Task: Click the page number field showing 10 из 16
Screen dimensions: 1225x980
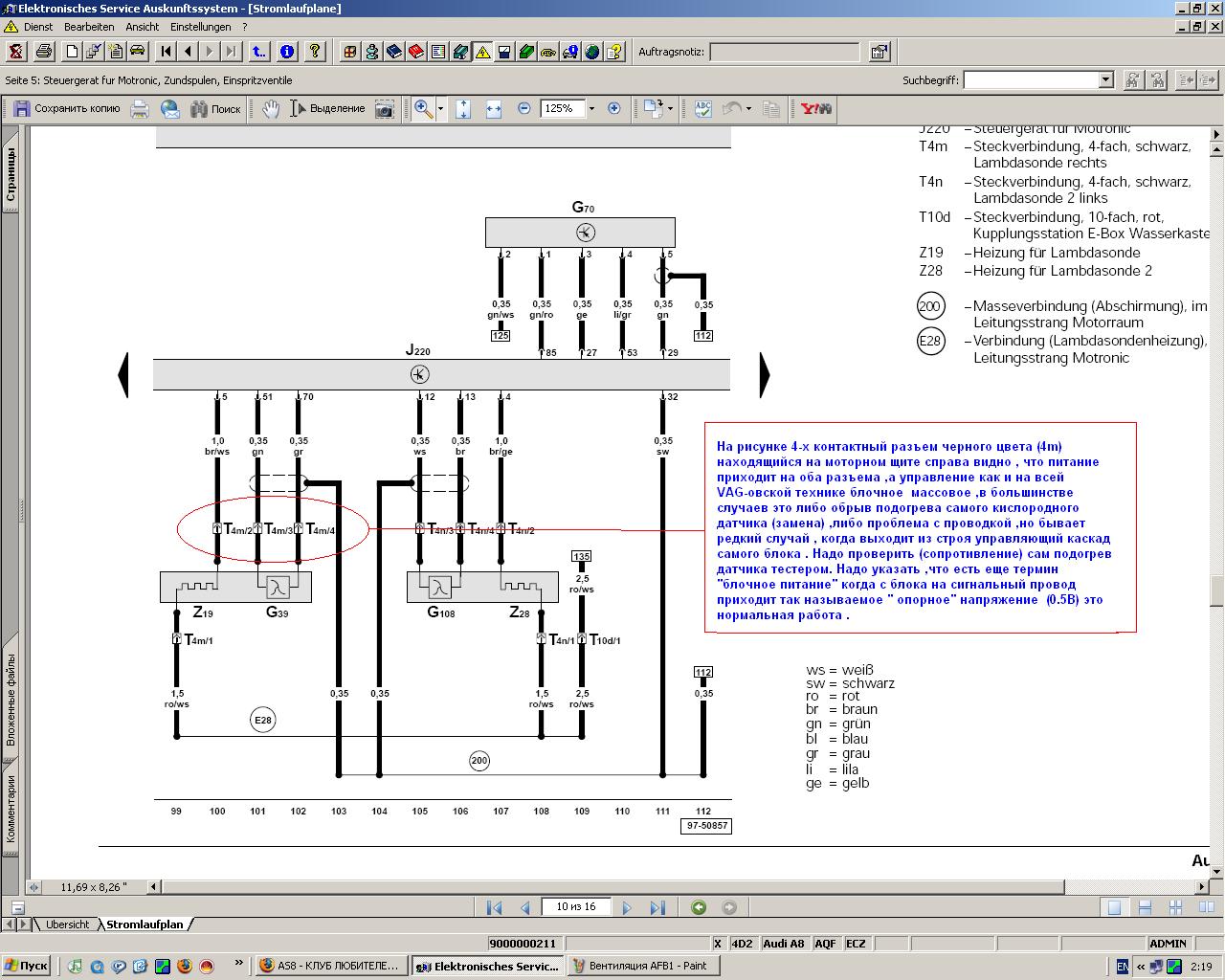Action: tap(576, 906)
